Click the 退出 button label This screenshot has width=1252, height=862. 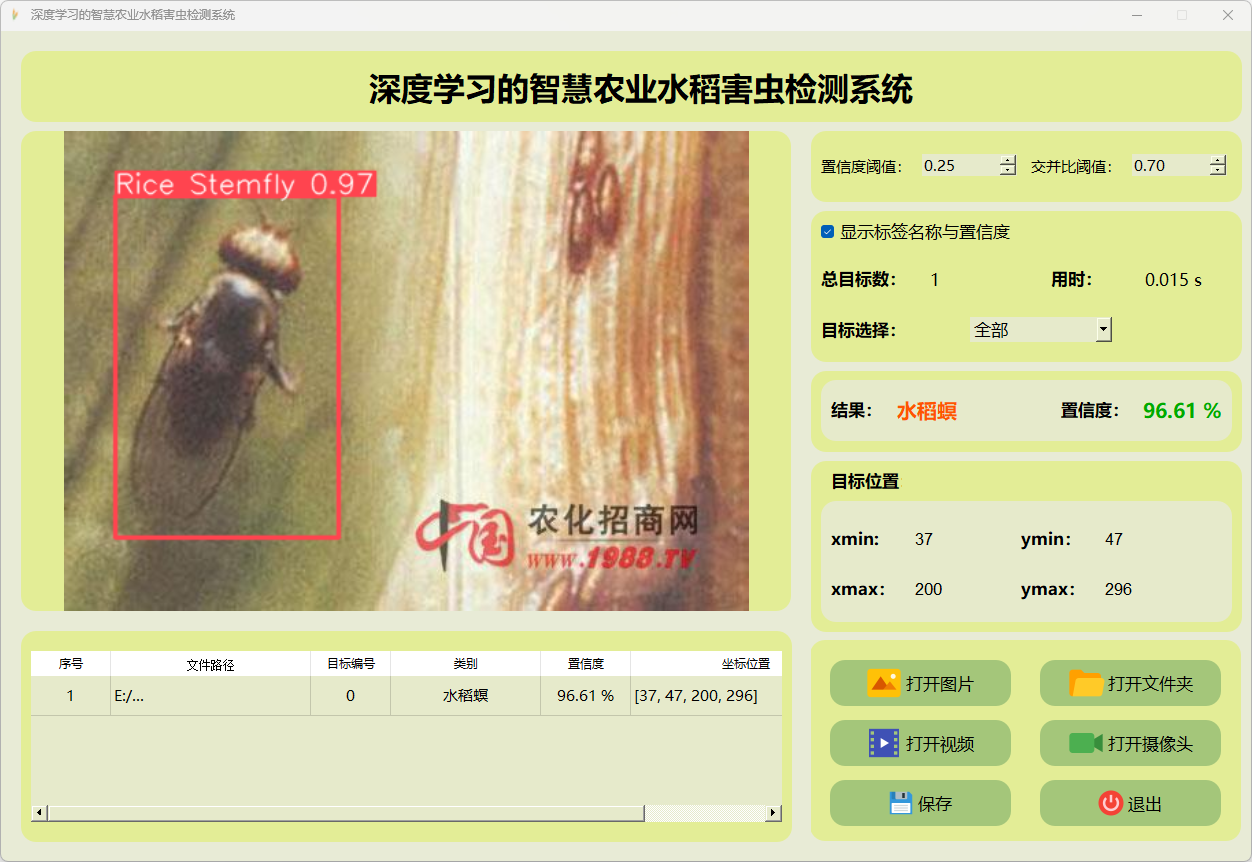pyautogui.click(x=1145, y=804)
